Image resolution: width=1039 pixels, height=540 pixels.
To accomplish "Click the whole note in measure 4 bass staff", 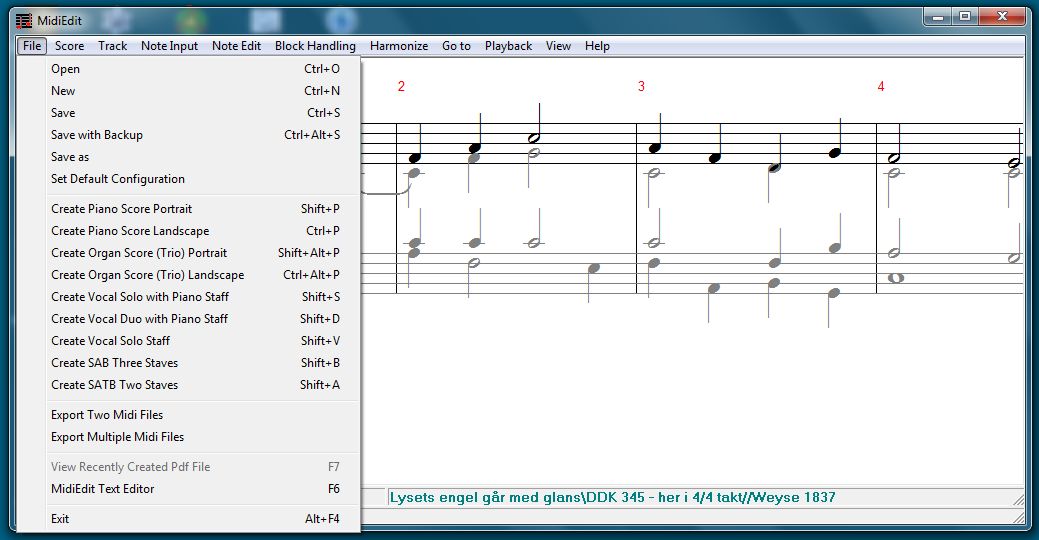I will (895, 278).
